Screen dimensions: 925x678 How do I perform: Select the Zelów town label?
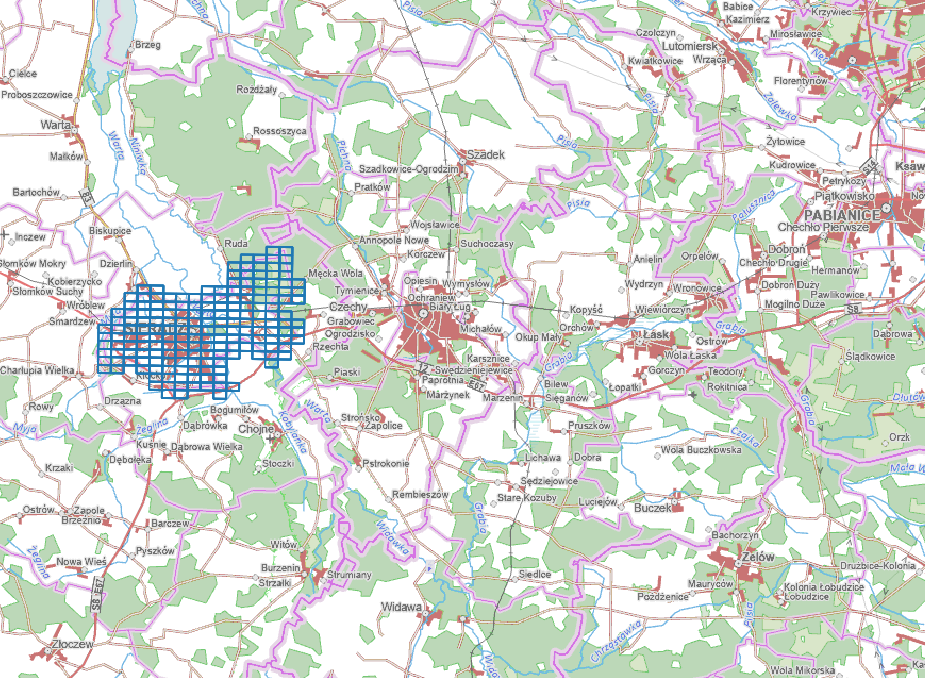(758, 554)
